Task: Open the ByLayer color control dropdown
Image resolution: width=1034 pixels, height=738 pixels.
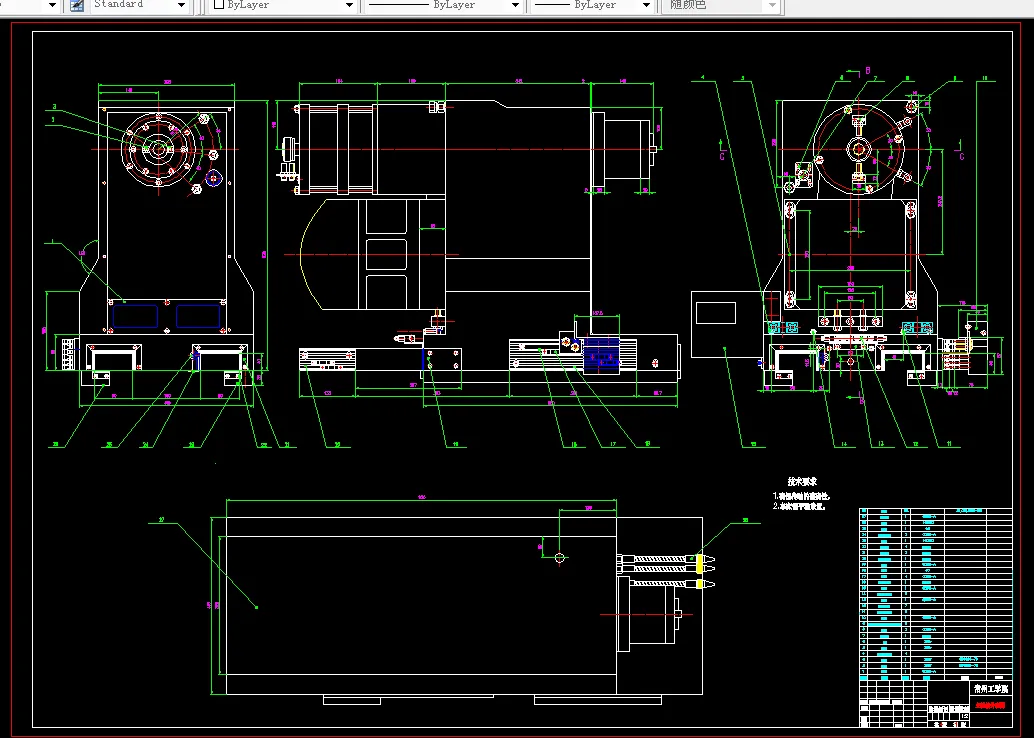Action: point(284,5)
